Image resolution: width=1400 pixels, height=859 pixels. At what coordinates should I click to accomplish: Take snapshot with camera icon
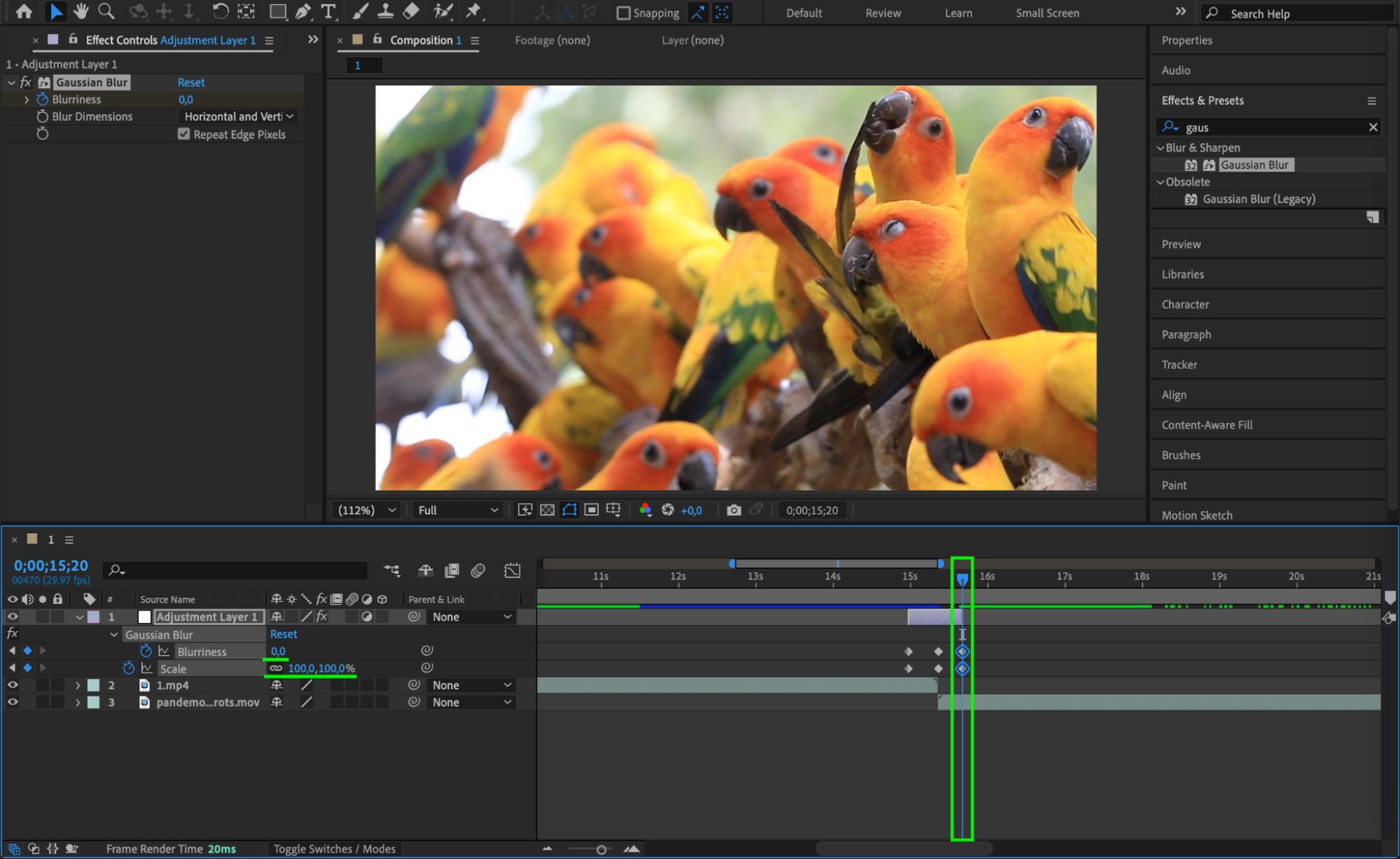point(733,510)
